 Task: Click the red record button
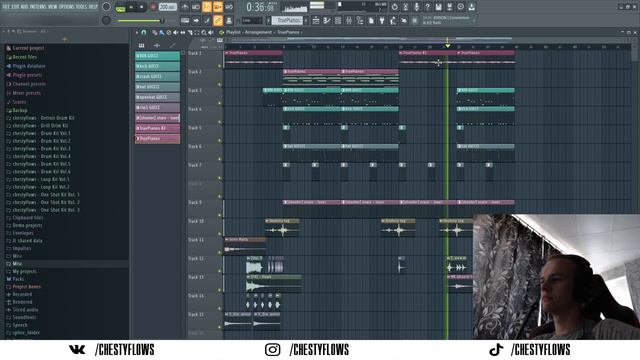(x=153, y=7)
